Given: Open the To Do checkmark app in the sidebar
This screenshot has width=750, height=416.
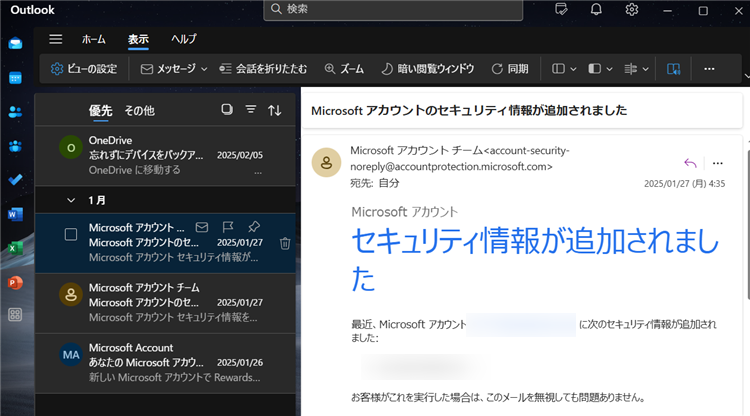Looking at the screenshot, I should (x=15, y=179).
